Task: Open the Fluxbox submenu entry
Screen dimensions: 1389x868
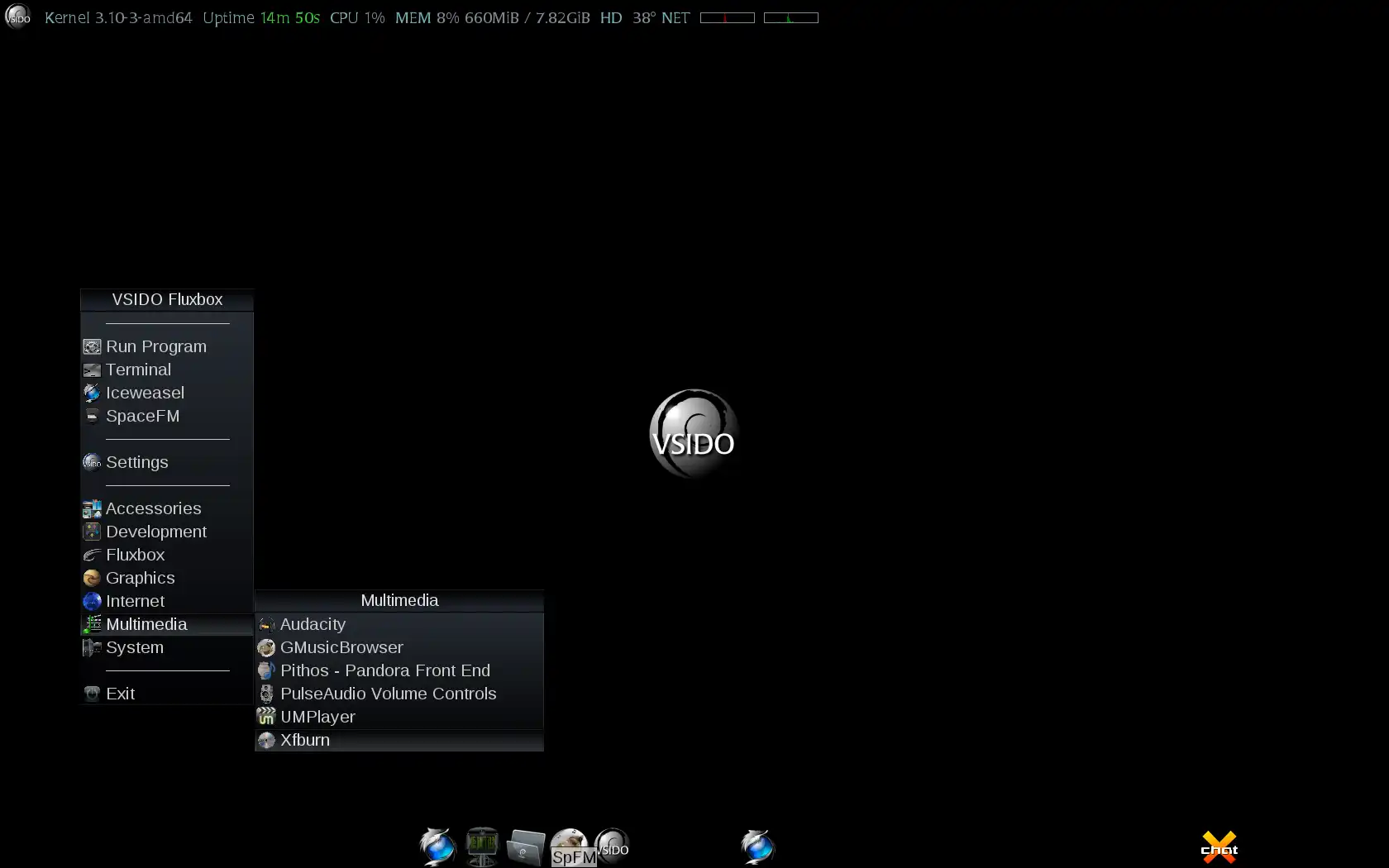Action: coord(167,555)
